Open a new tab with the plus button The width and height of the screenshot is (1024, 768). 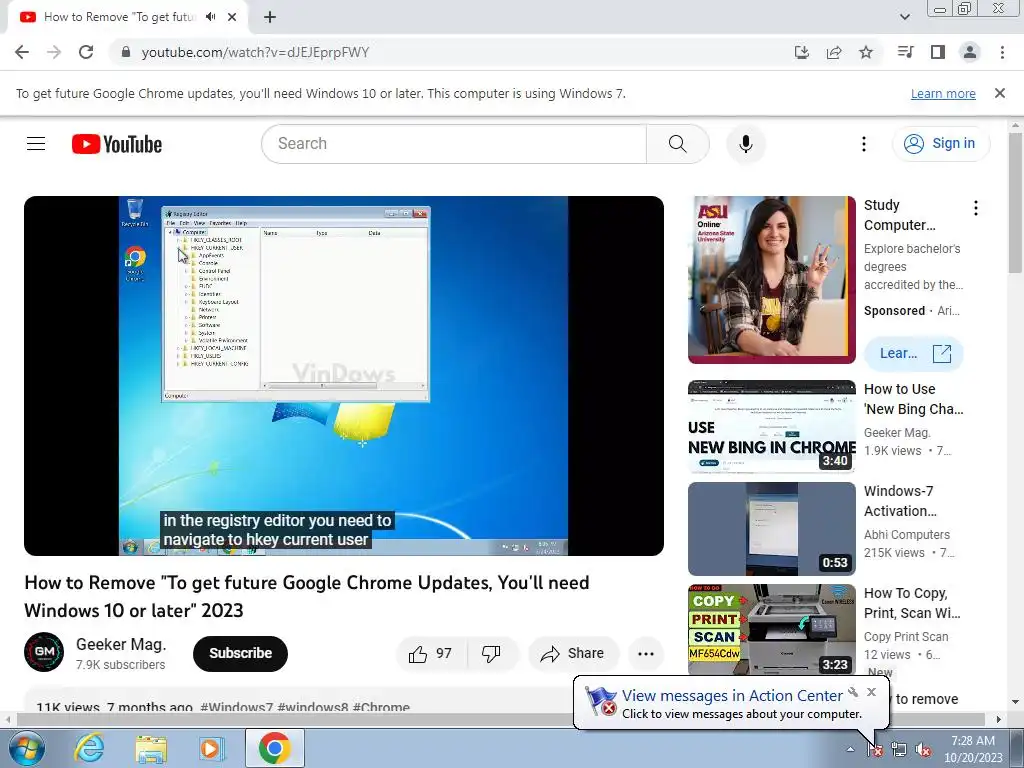270,17
